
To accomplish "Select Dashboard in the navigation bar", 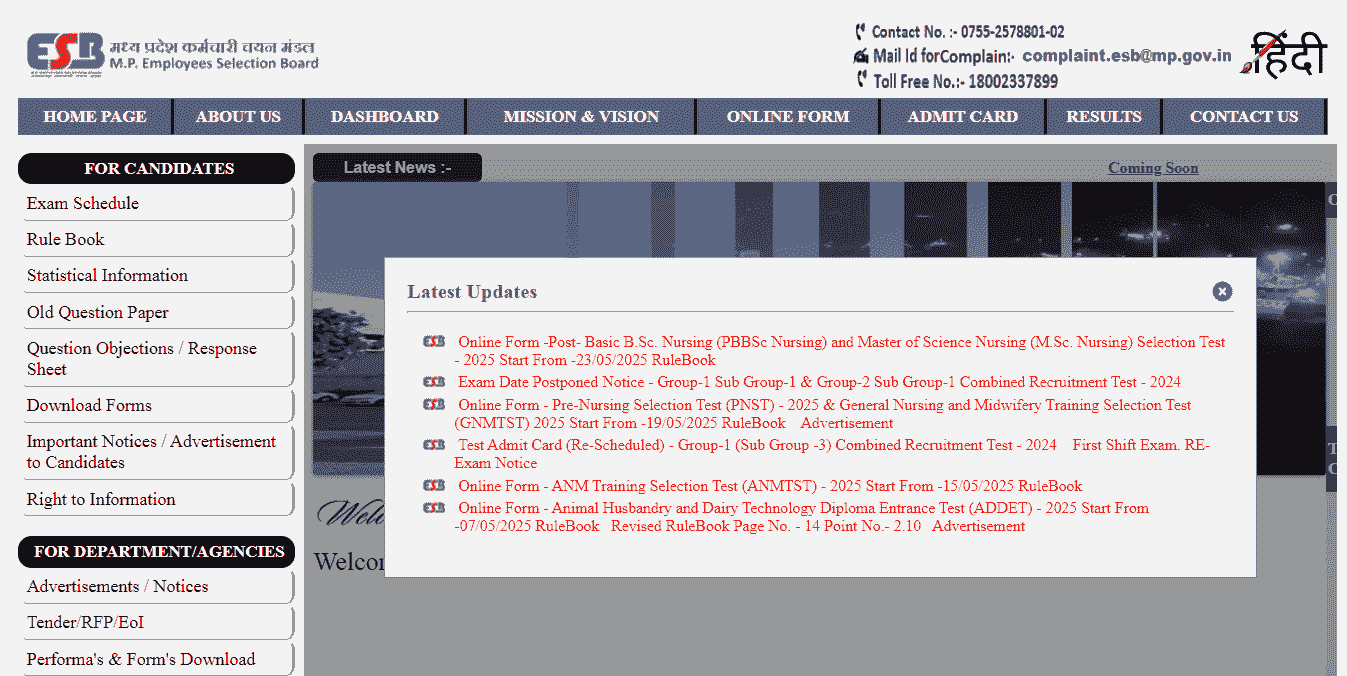I will [x=384, y=117].
